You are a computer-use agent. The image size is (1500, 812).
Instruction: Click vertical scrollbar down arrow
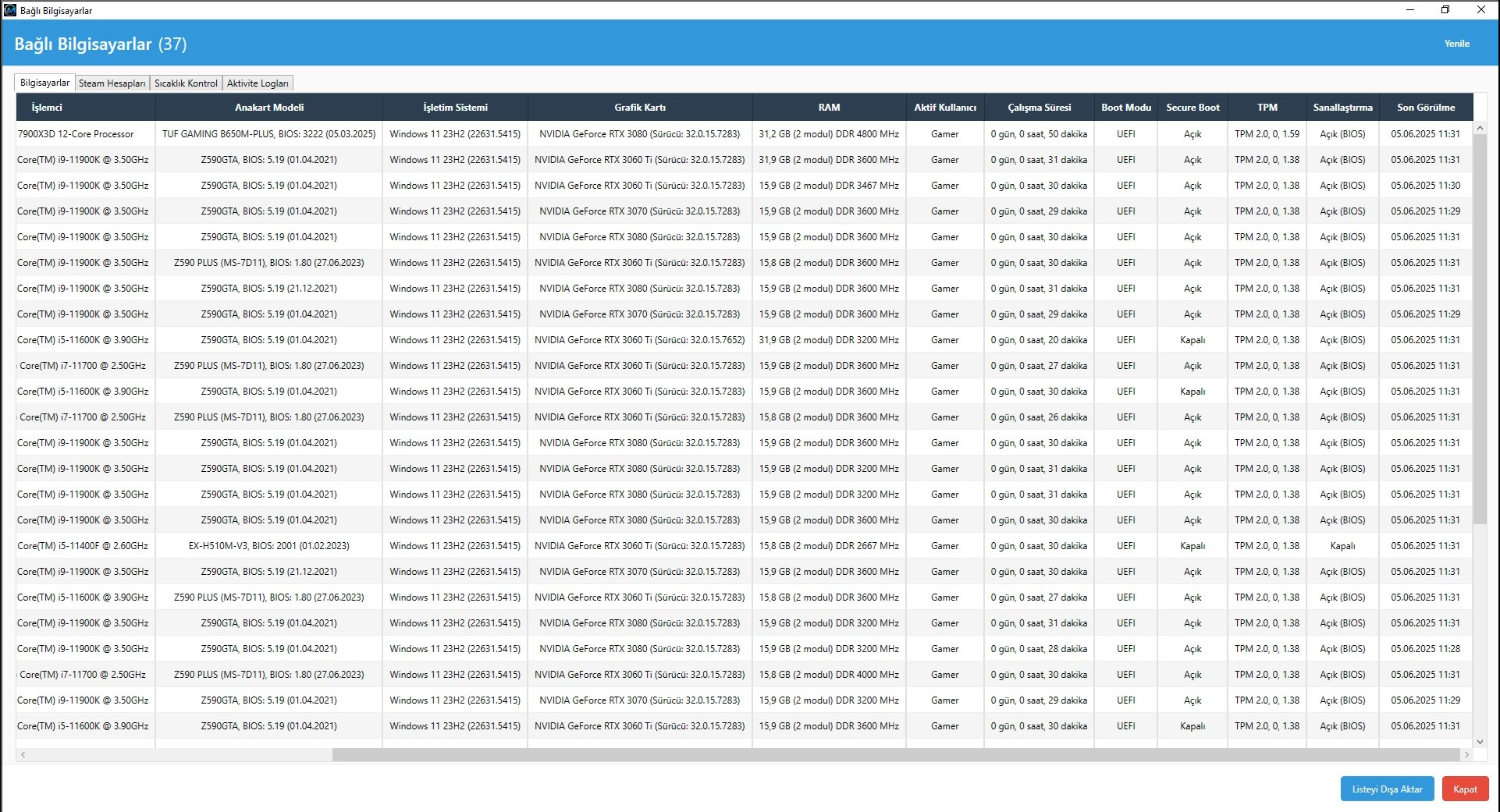tap(1480, 742)
